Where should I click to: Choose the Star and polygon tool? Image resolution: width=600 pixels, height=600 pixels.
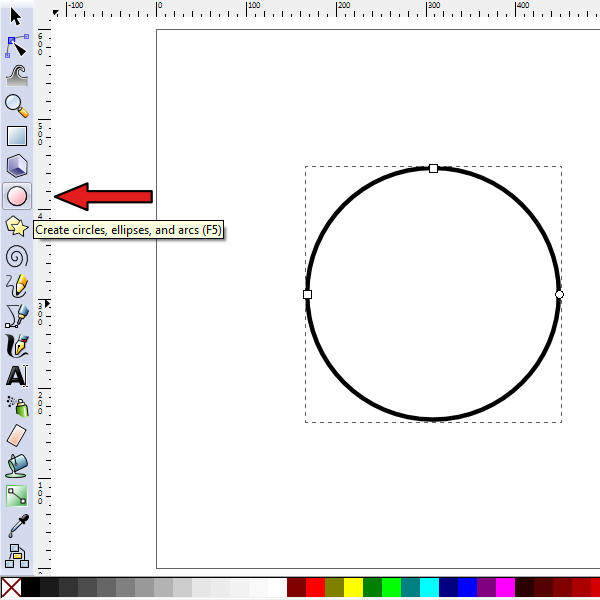coord(17,226)
